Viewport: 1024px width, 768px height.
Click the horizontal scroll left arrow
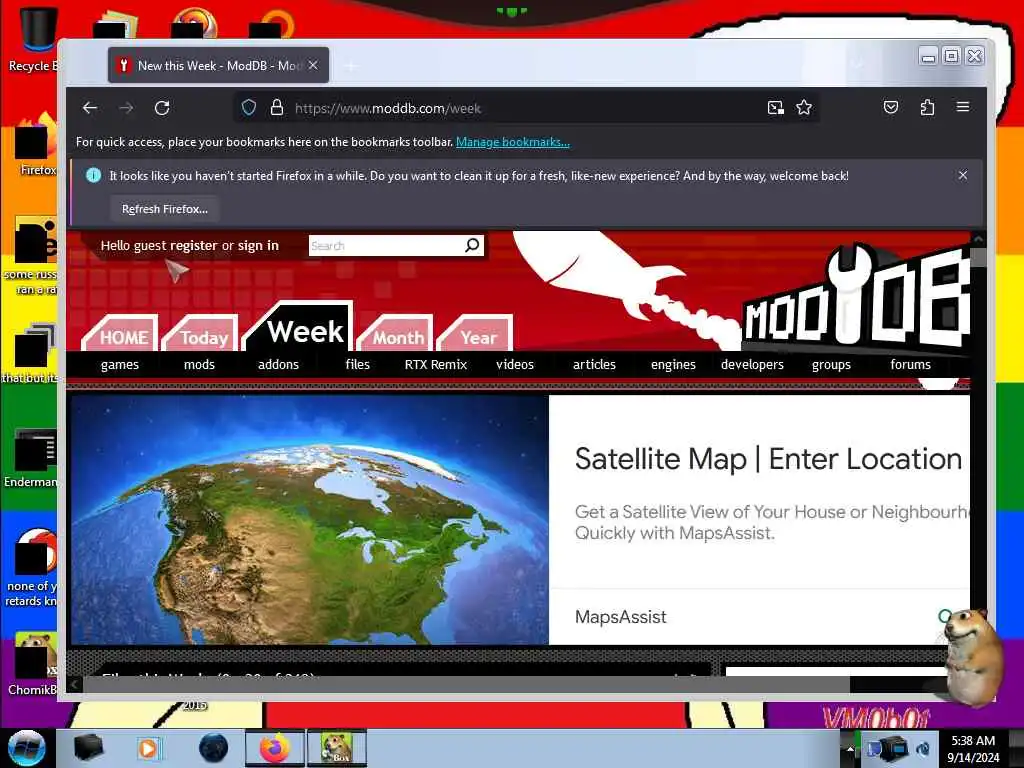[74, 684]
